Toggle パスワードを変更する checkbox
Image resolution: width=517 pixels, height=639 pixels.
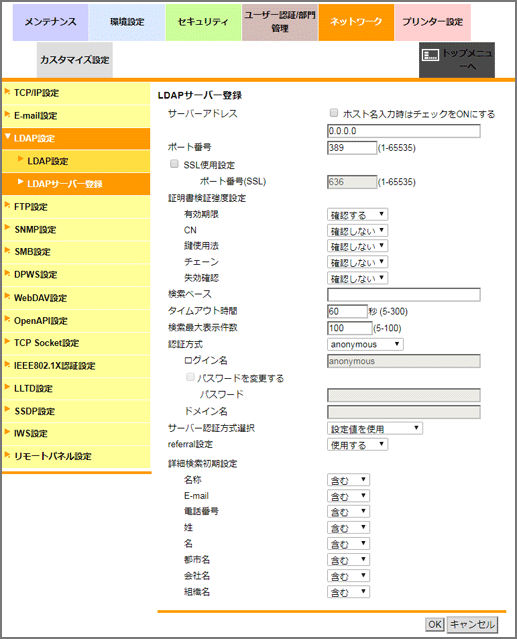[190, 377]
